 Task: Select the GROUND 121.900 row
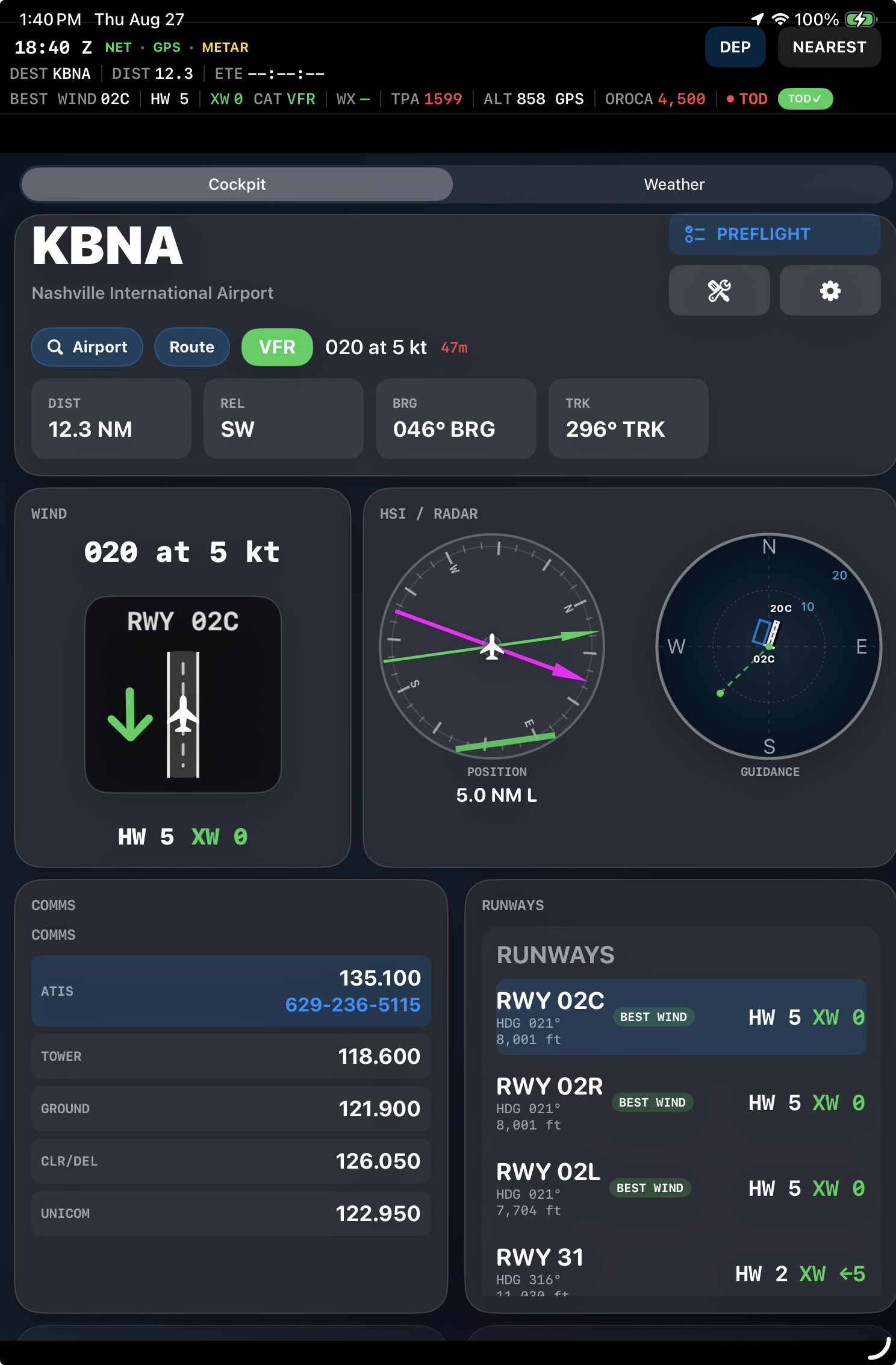(231, 1109)
